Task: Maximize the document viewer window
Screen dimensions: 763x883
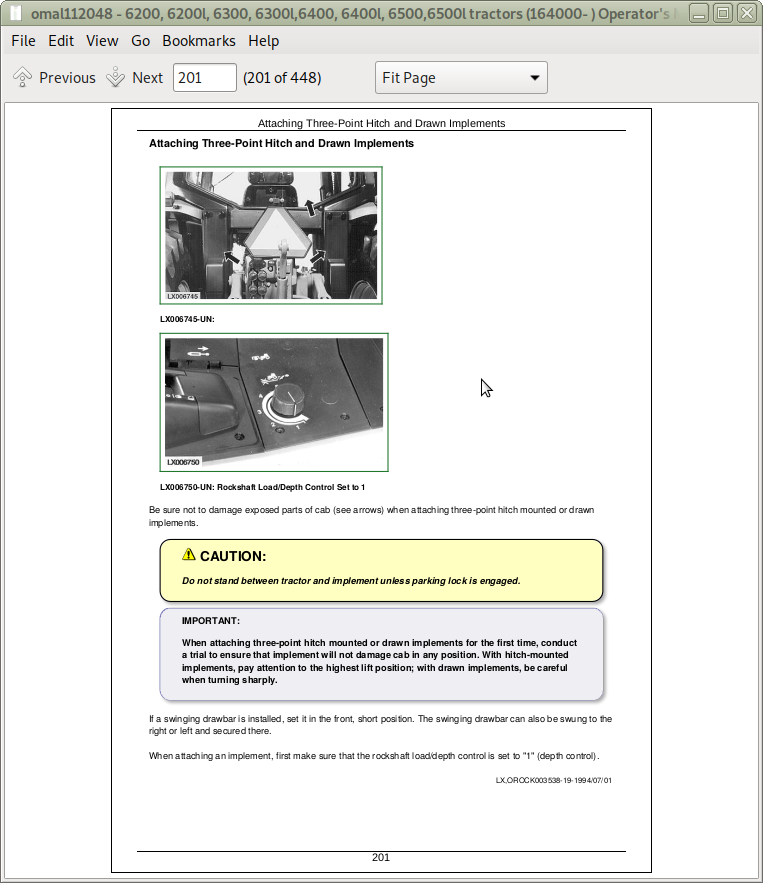Action: [x=723, y=13]
